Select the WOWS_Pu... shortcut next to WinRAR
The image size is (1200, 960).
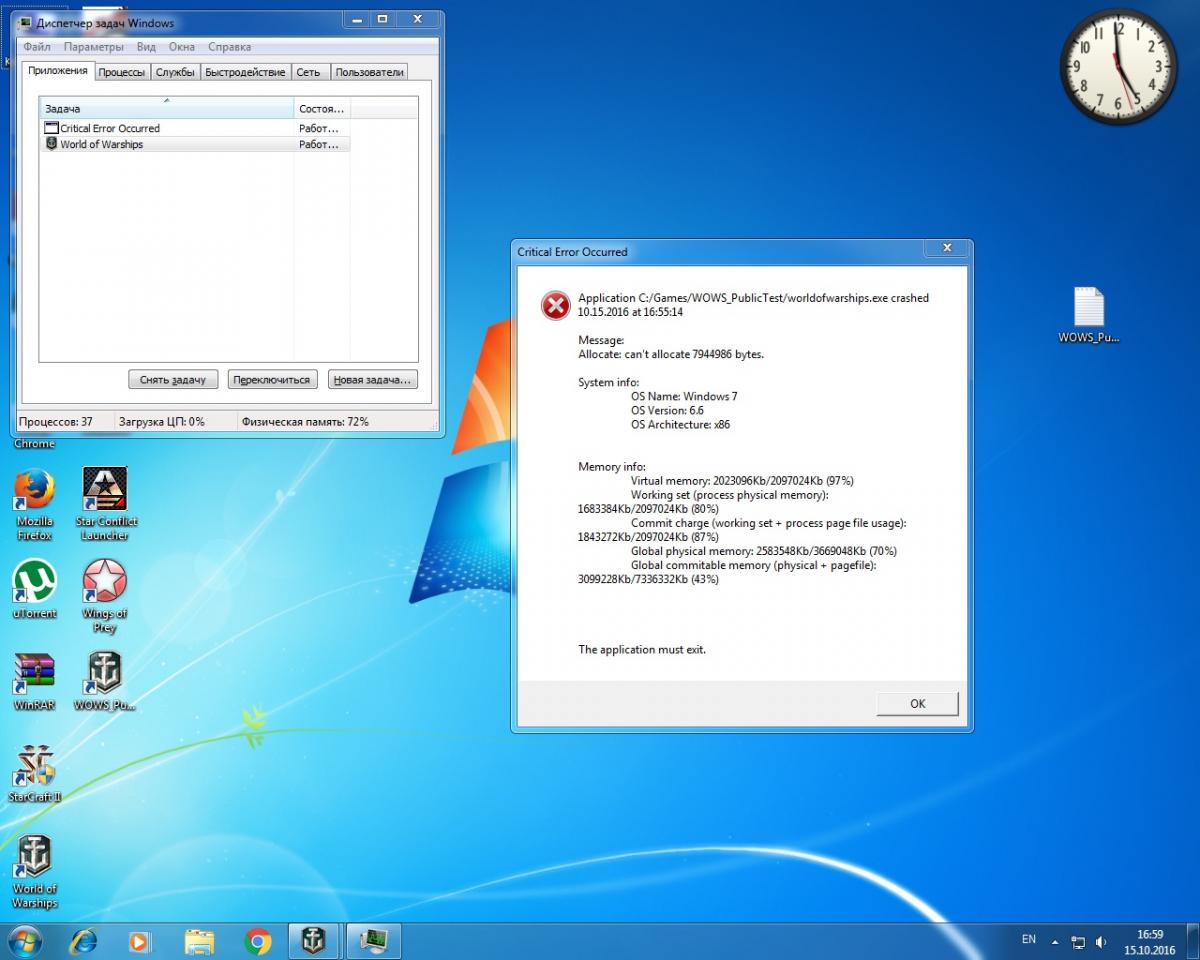click(x=105, y=682)
